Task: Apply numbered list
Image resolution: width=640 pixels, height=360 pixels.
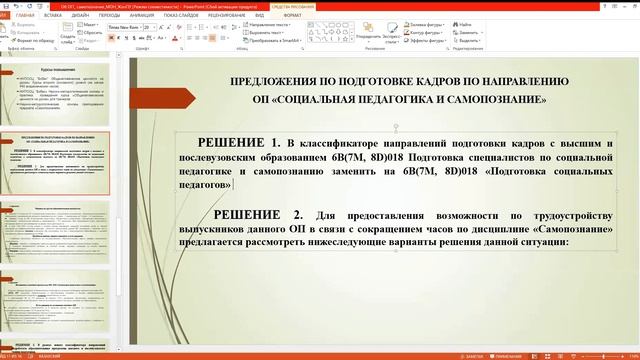Action: [202, 27]
